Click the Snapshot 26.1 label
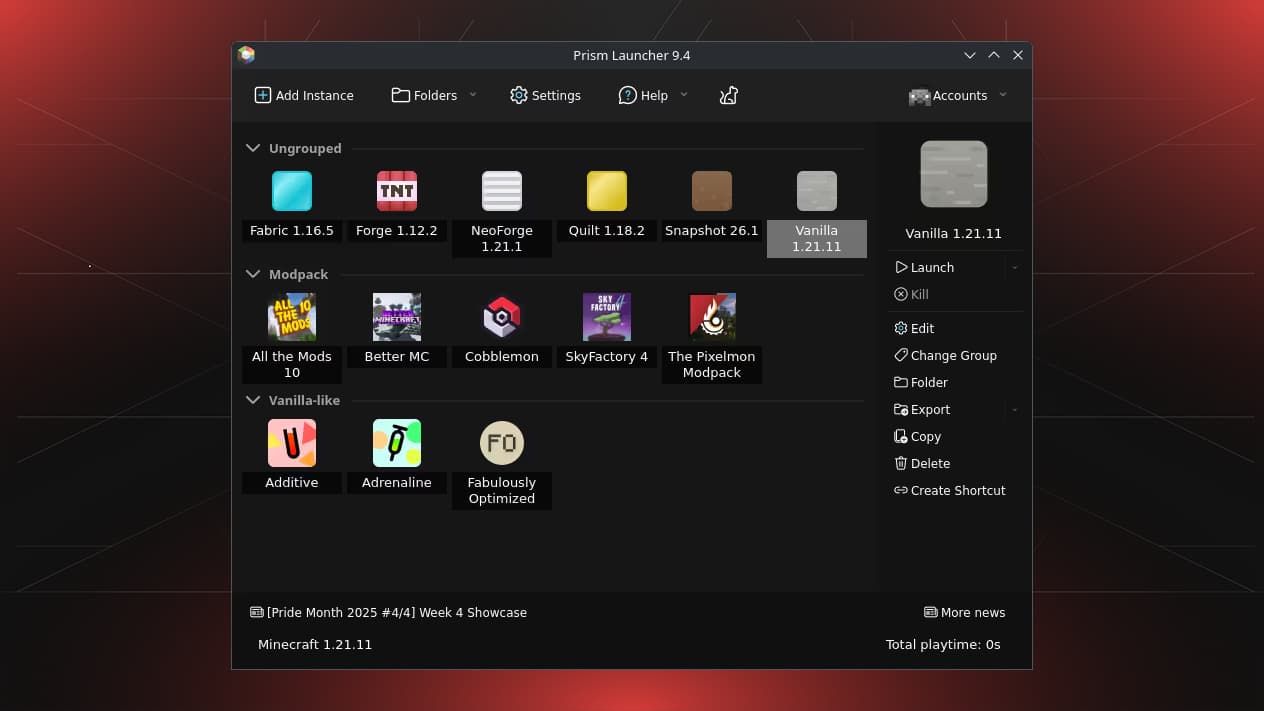Image resolution: width=1264 pixels, height=711 pixels. [x=712, y=230]
